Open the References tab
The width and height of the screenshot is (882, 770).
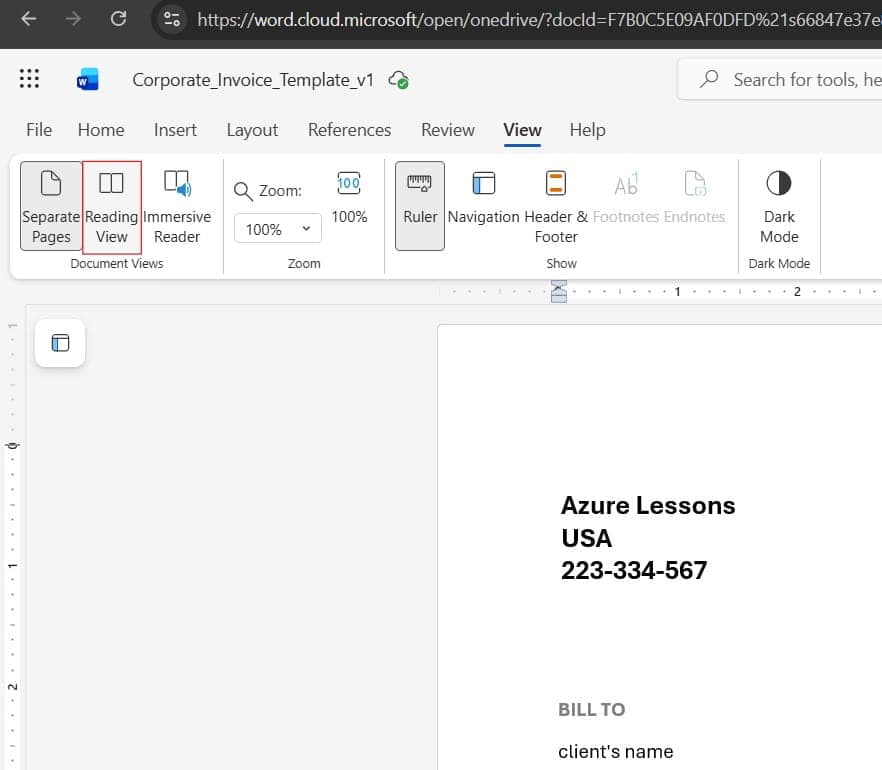point(349,130)
